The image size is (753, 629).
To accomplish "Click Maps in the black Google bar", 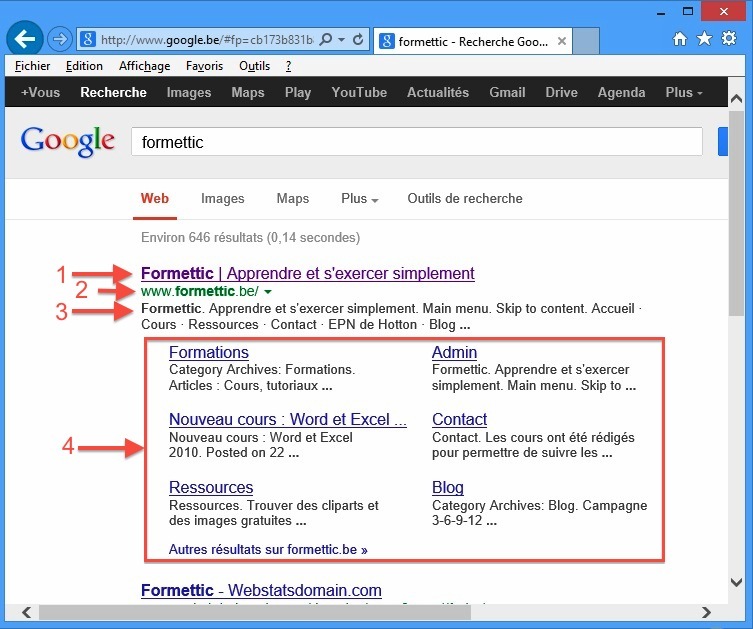I will coord(248,92).
